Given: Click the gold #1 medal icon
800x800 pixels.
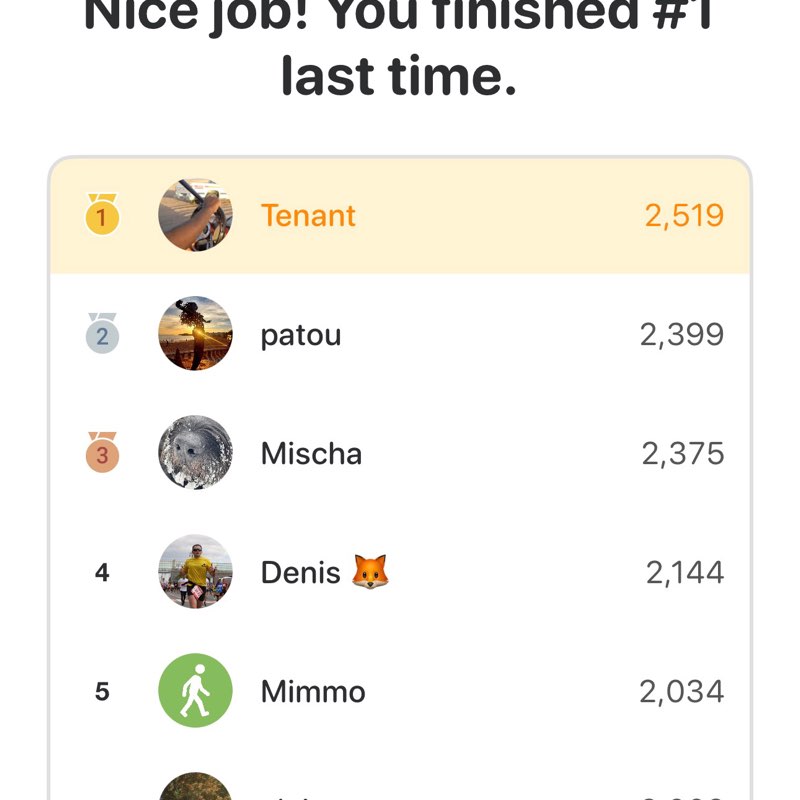Looking at the screenshot, I should tap(102, 215).
